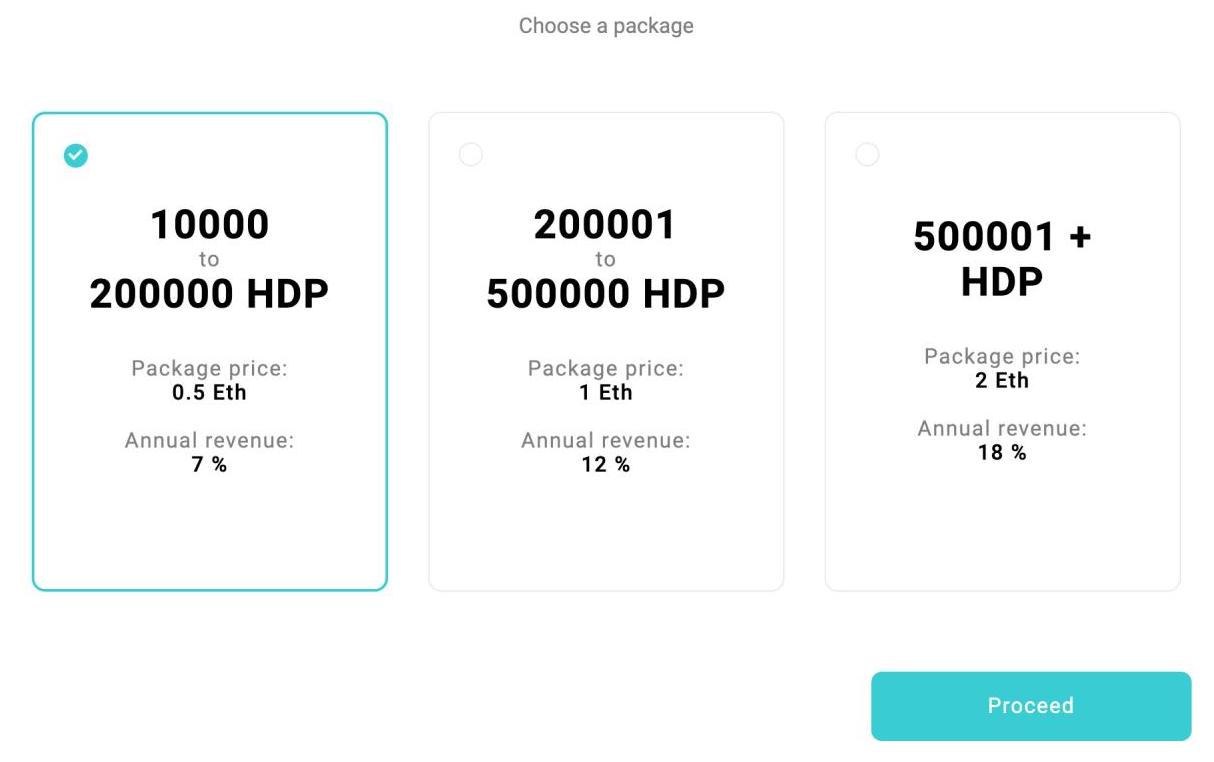
Task: Click the "Annual revenue:" label in third card
Action: coord(1002,429)
